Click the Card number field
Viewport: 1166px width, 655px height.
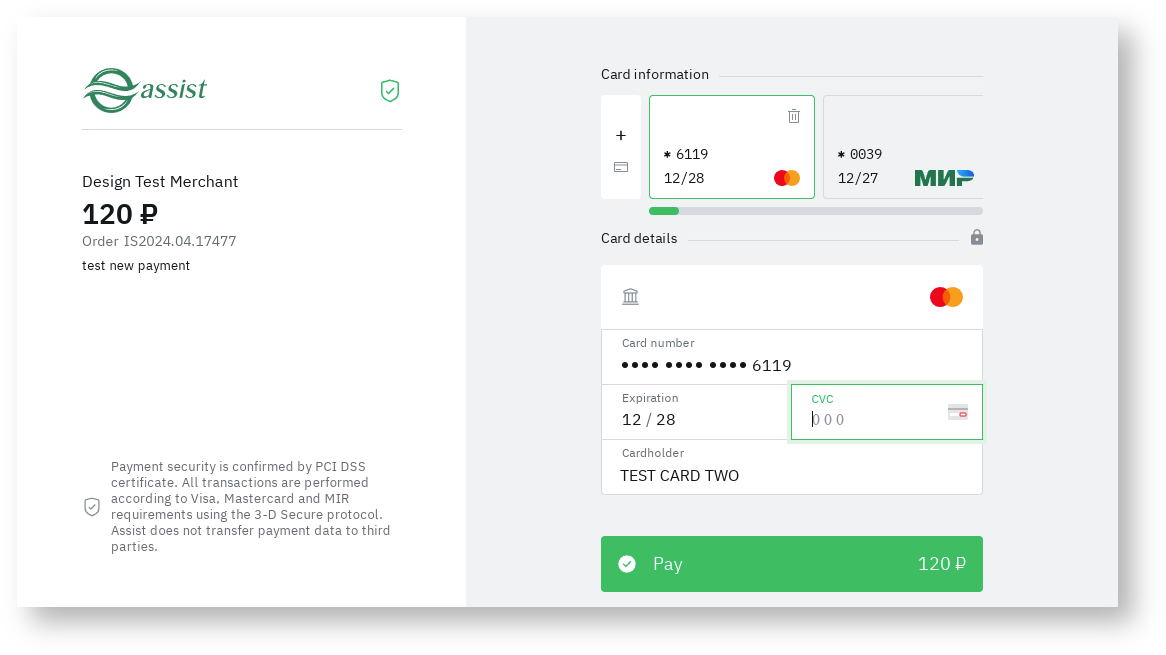pyautogui.click(x=790, y=365)
